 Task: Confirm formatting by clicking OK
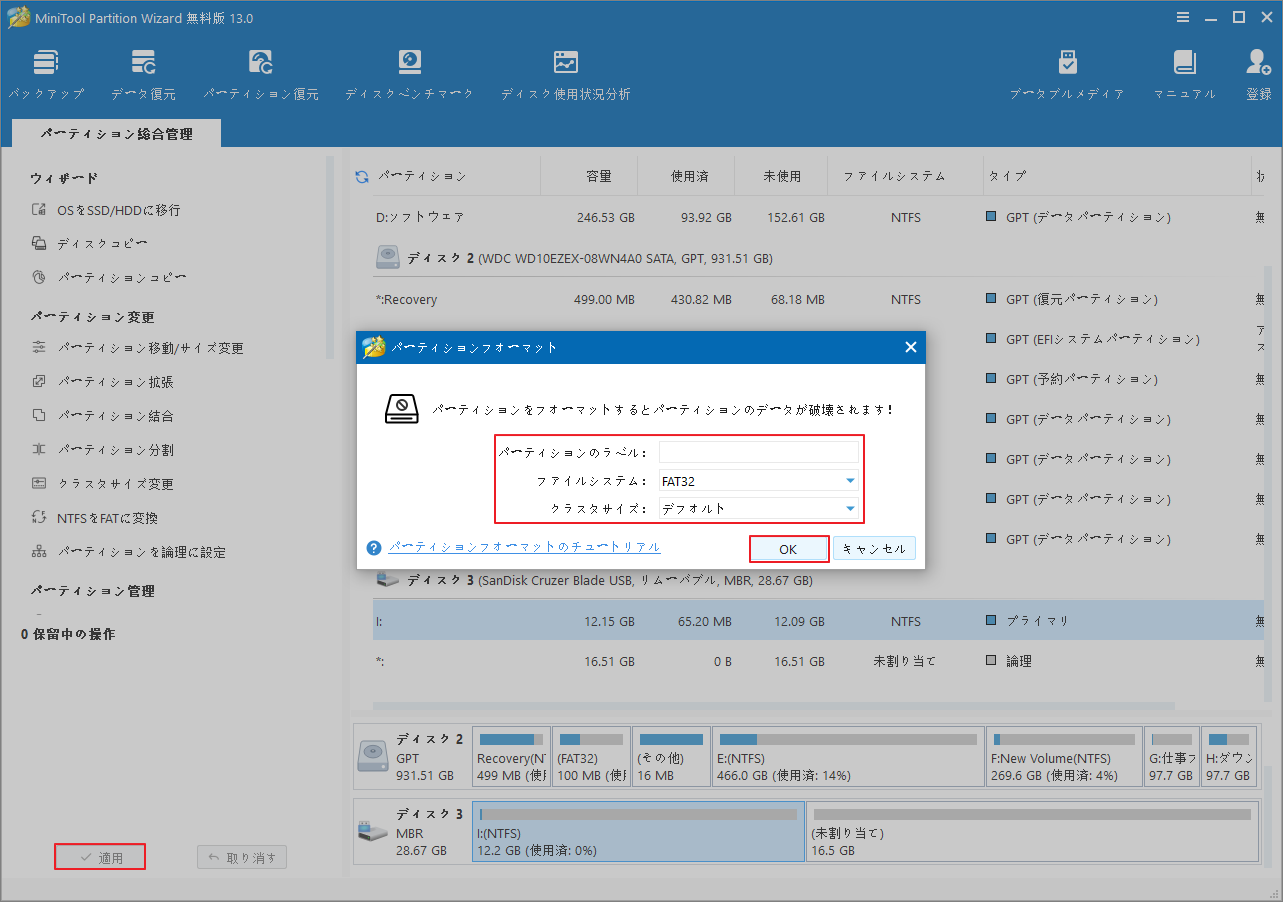tap(789, 548)
